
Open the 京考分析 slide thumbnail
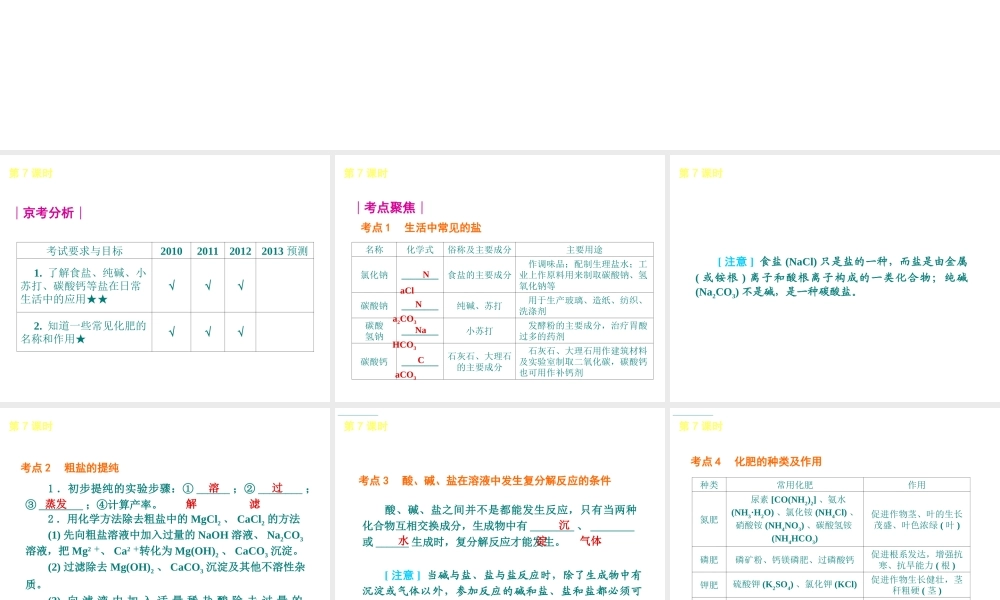(x=165, y=278)
